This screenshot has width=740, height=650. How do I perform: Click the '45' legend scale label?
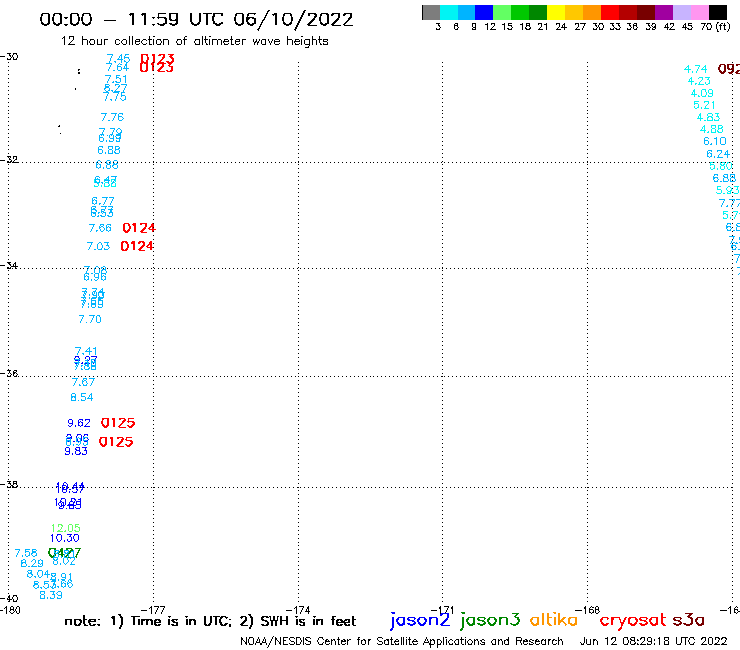tap(687, 26)
